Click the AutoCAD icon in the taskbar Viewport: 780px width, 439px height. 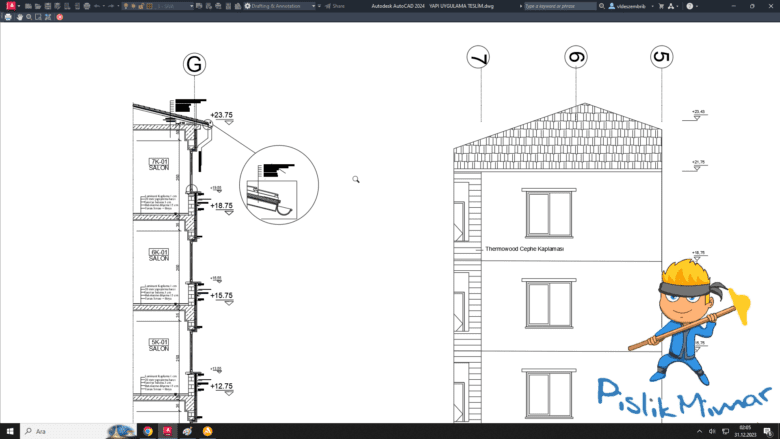(x=168, y=431)
